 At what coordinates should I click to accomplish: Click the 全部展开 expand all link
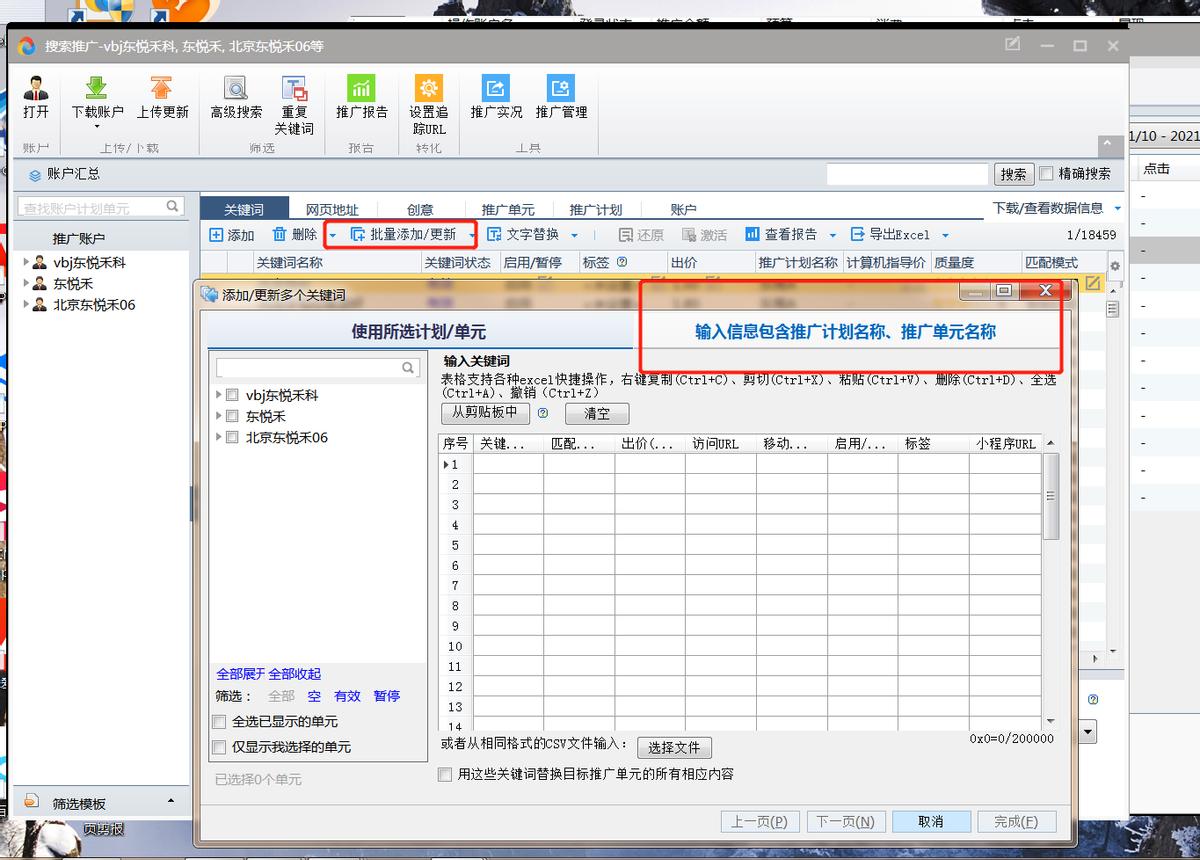[x=238, y=674]
